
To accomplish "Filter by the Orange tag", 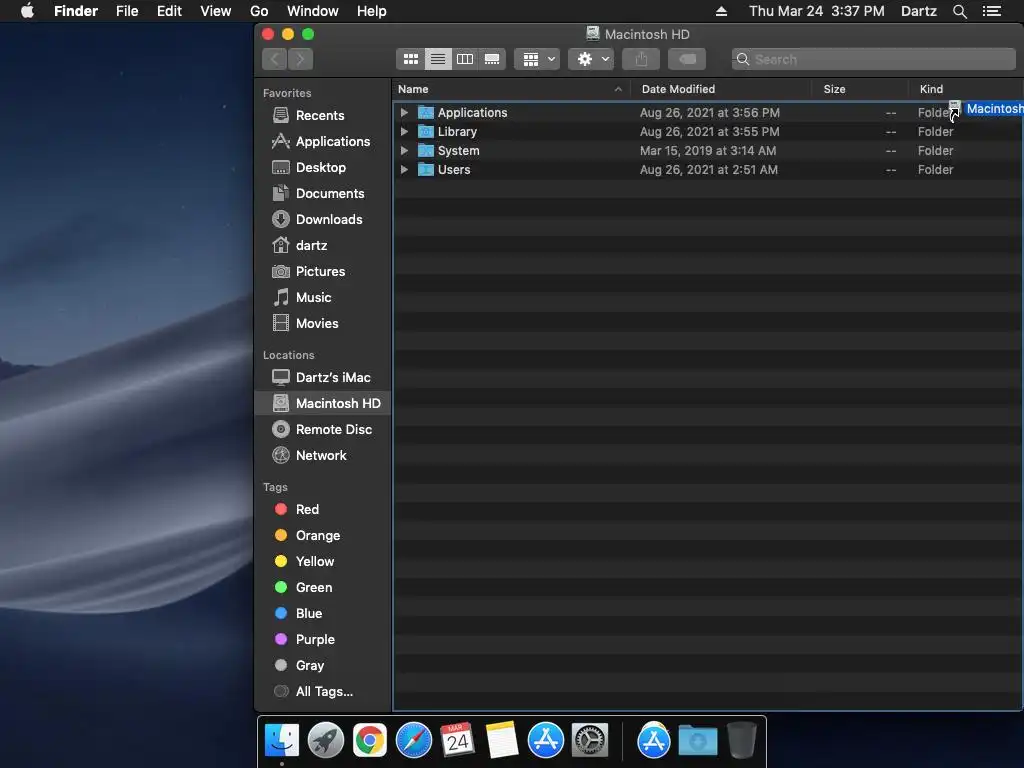I will click(x=323, y=536).
